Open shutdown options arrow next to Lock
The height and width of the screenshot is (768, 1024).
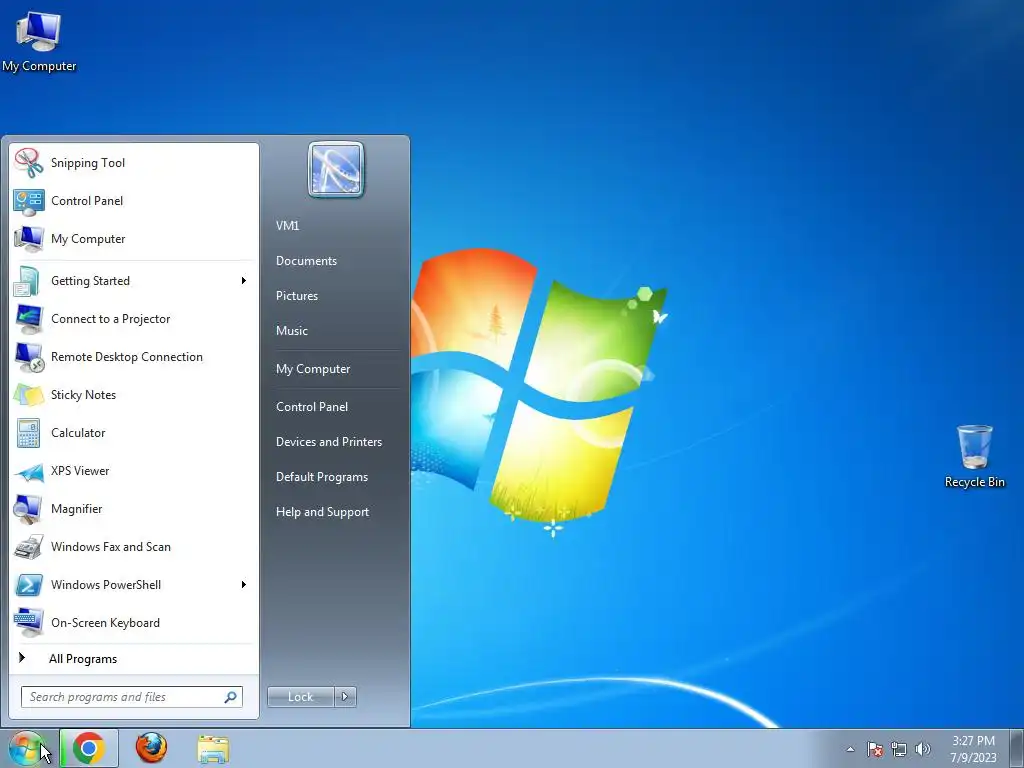pyautogui.click(x=345, y=697)
